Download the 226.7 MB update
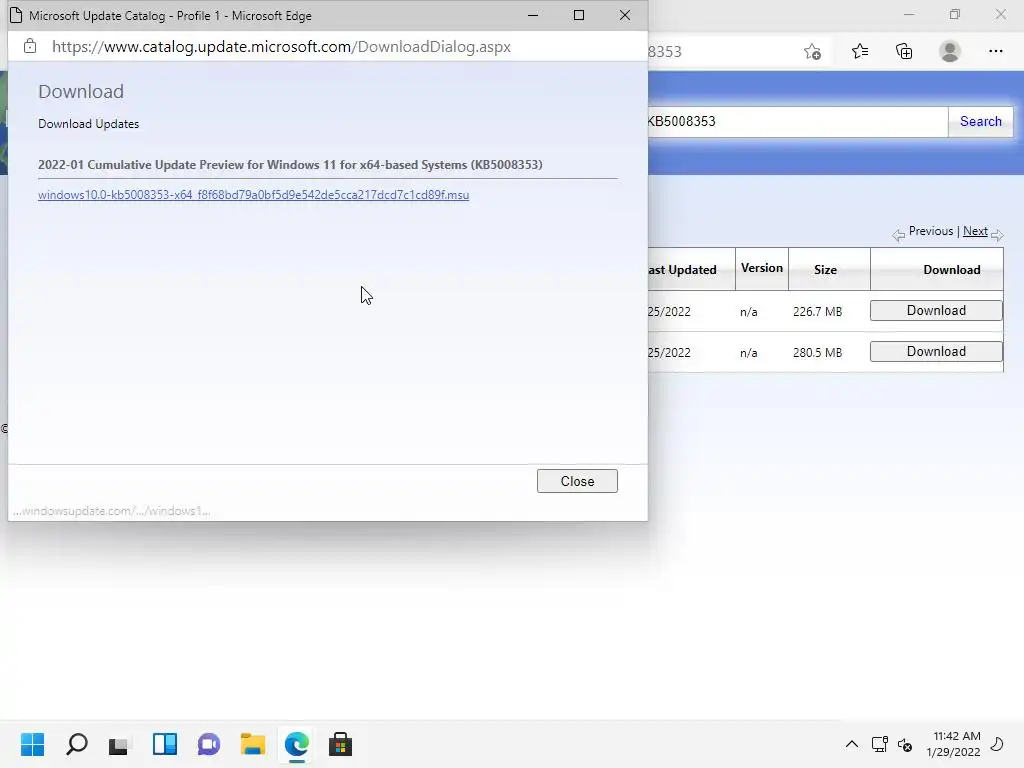 tap(936, 311)
